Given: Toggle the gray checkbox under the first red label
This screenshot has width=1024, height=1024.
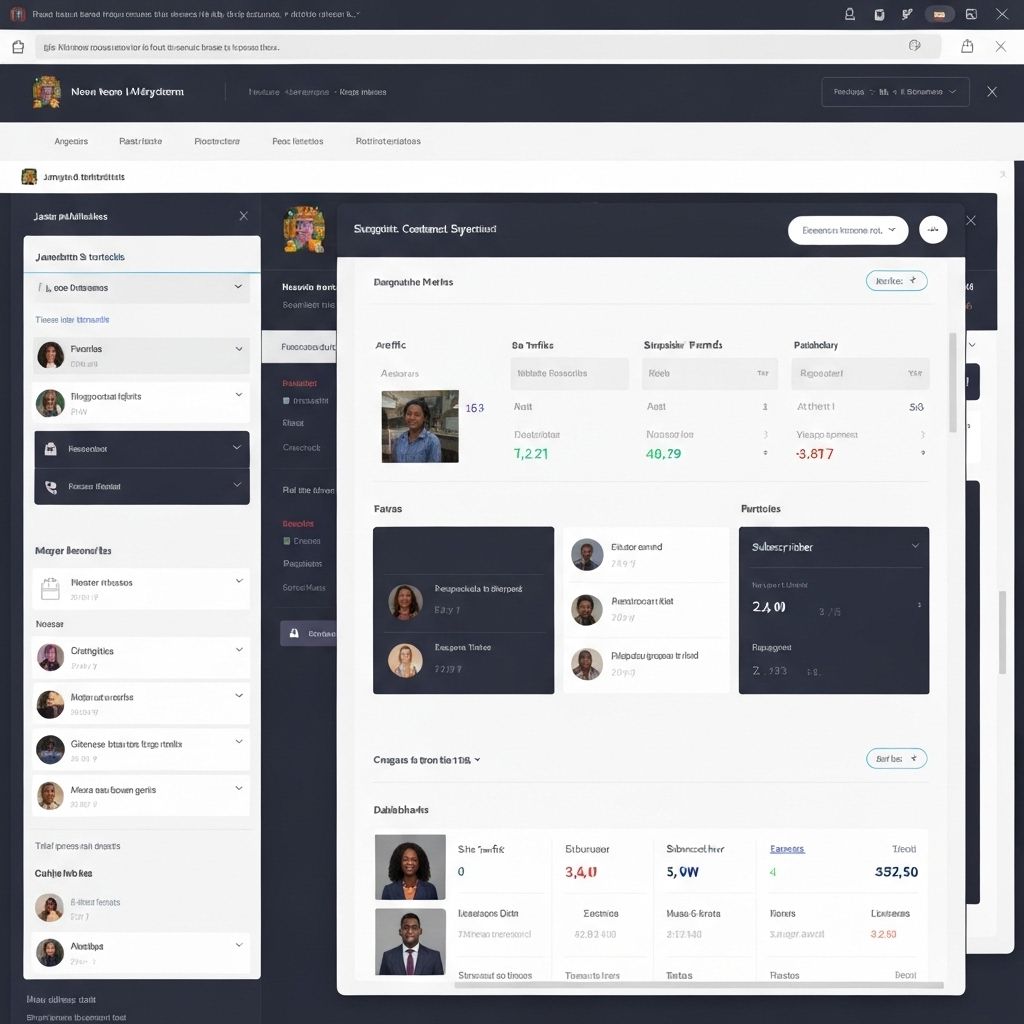Looking at the screenshot, I should pos(287,401).
